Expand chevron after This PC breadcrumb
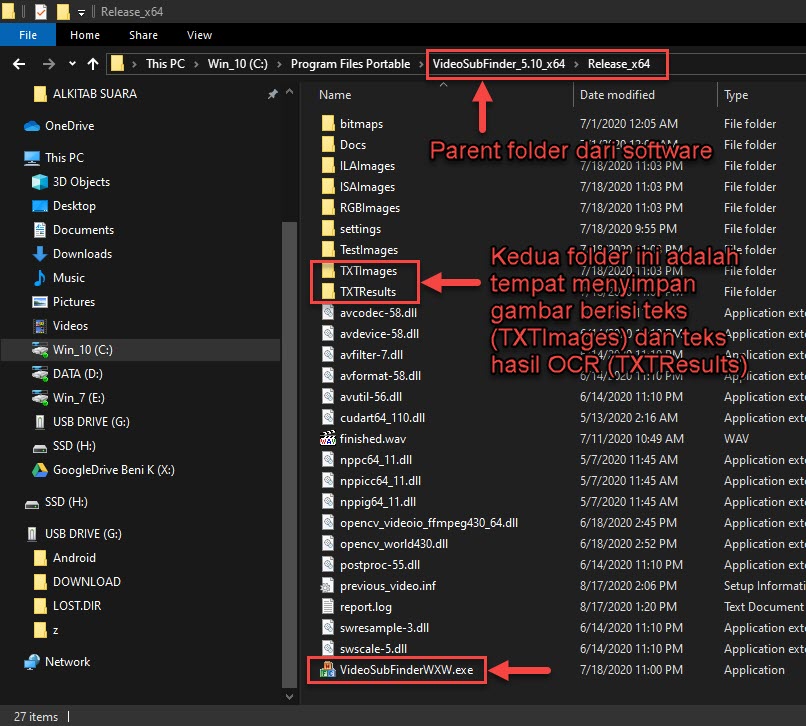The image size is (806, 726). pyautogui.click(x=196, y=64)
